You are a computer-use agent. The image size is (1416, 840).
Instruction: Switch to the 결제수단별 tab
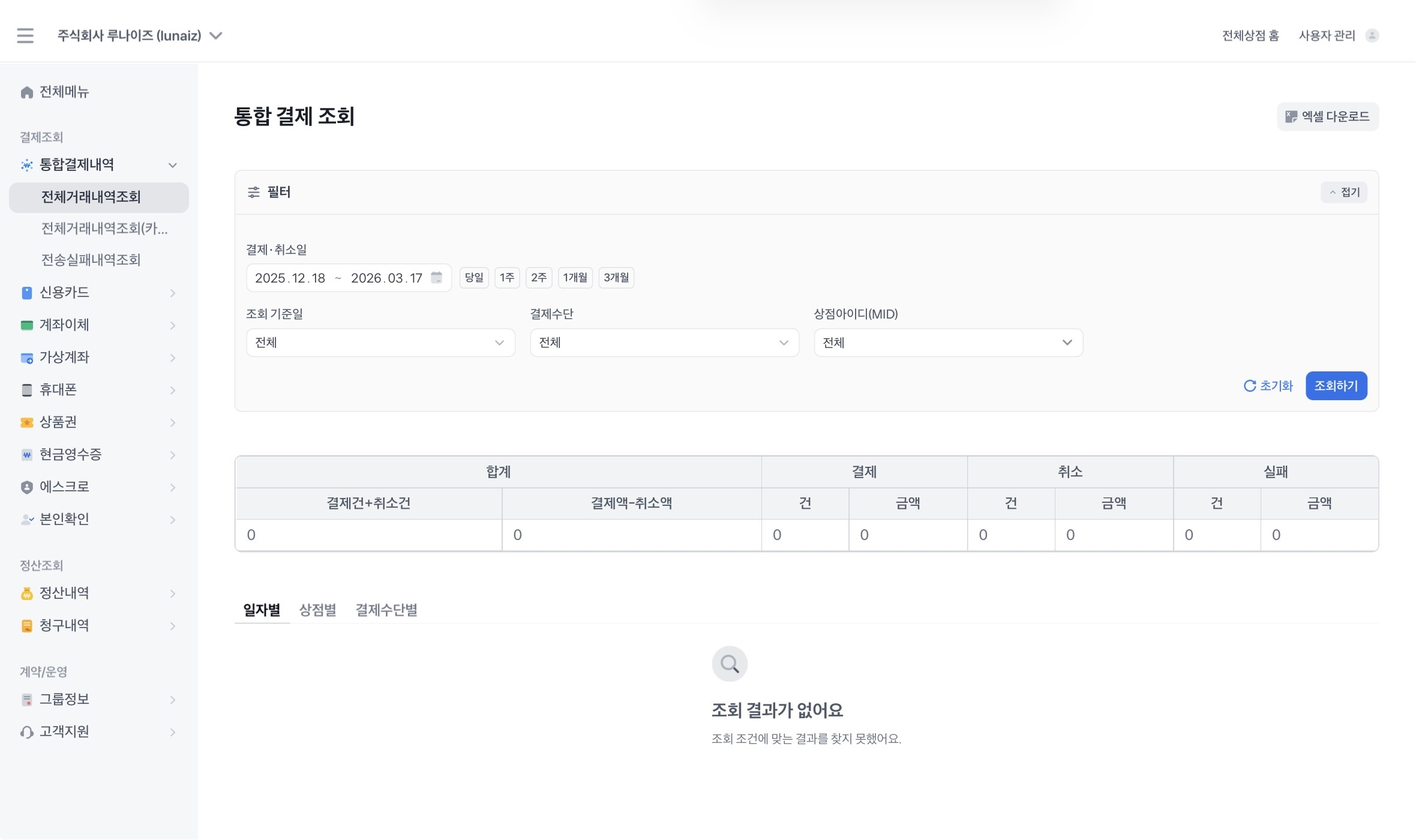click(x=386, y=610)
